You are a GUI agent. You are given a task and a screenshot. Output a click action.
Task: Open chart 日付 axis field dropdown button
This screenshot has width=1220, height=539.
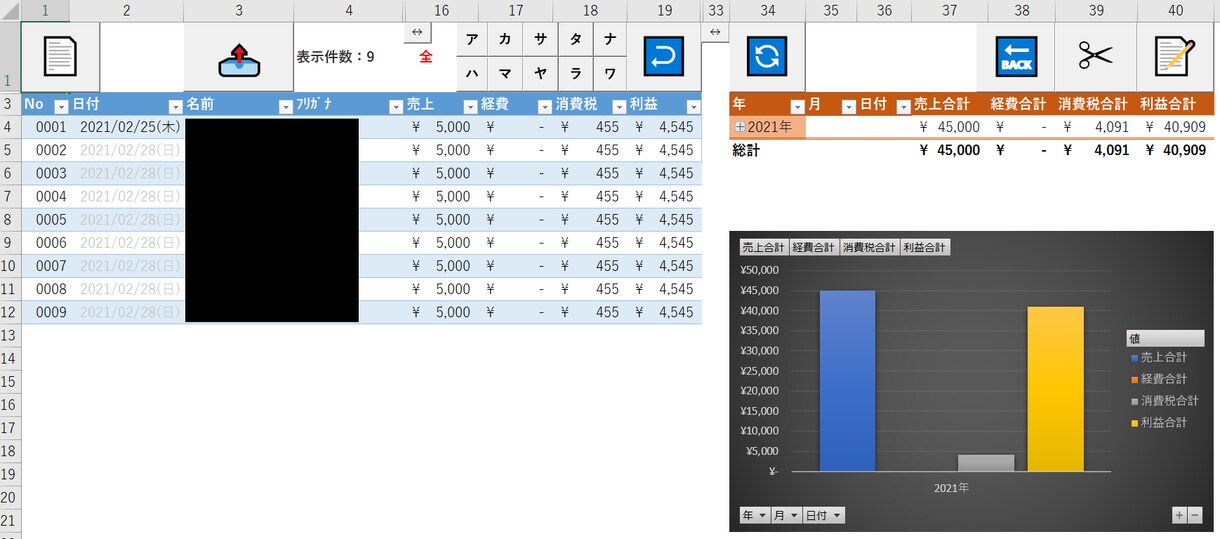click(x=824, y=515)
